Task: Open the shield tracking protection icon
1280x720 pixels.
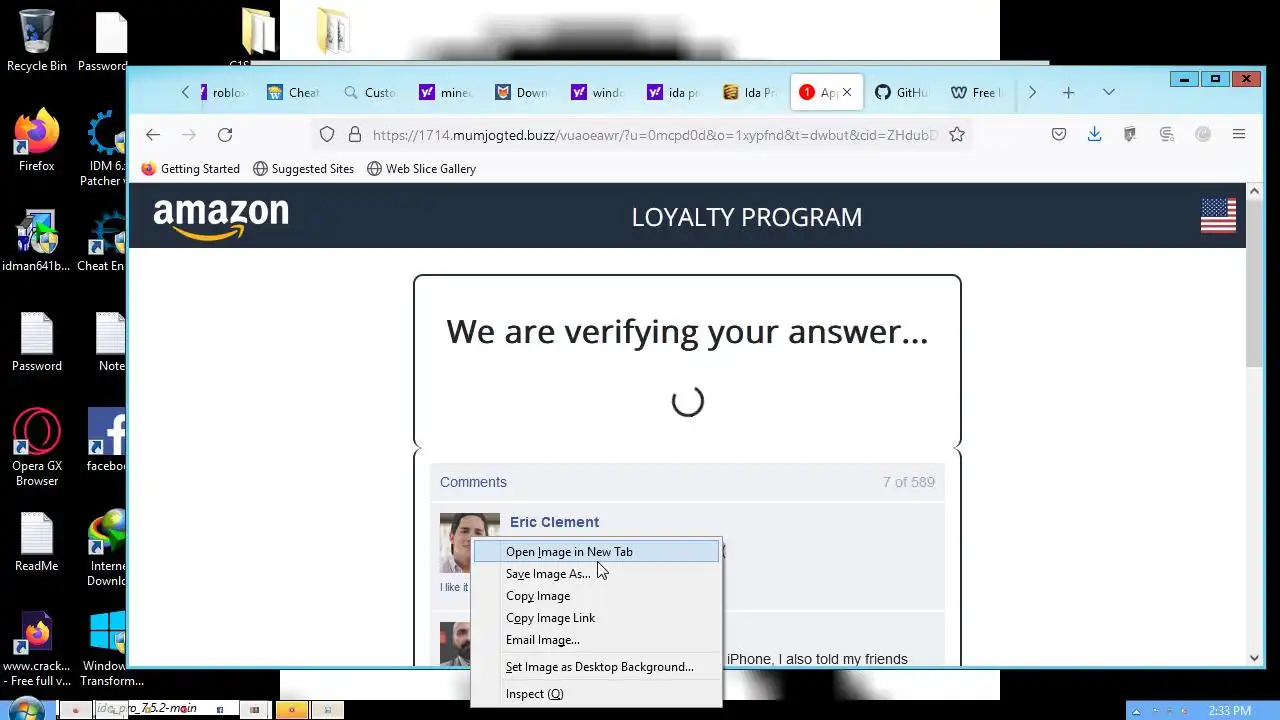Action: tap(327, 134)
